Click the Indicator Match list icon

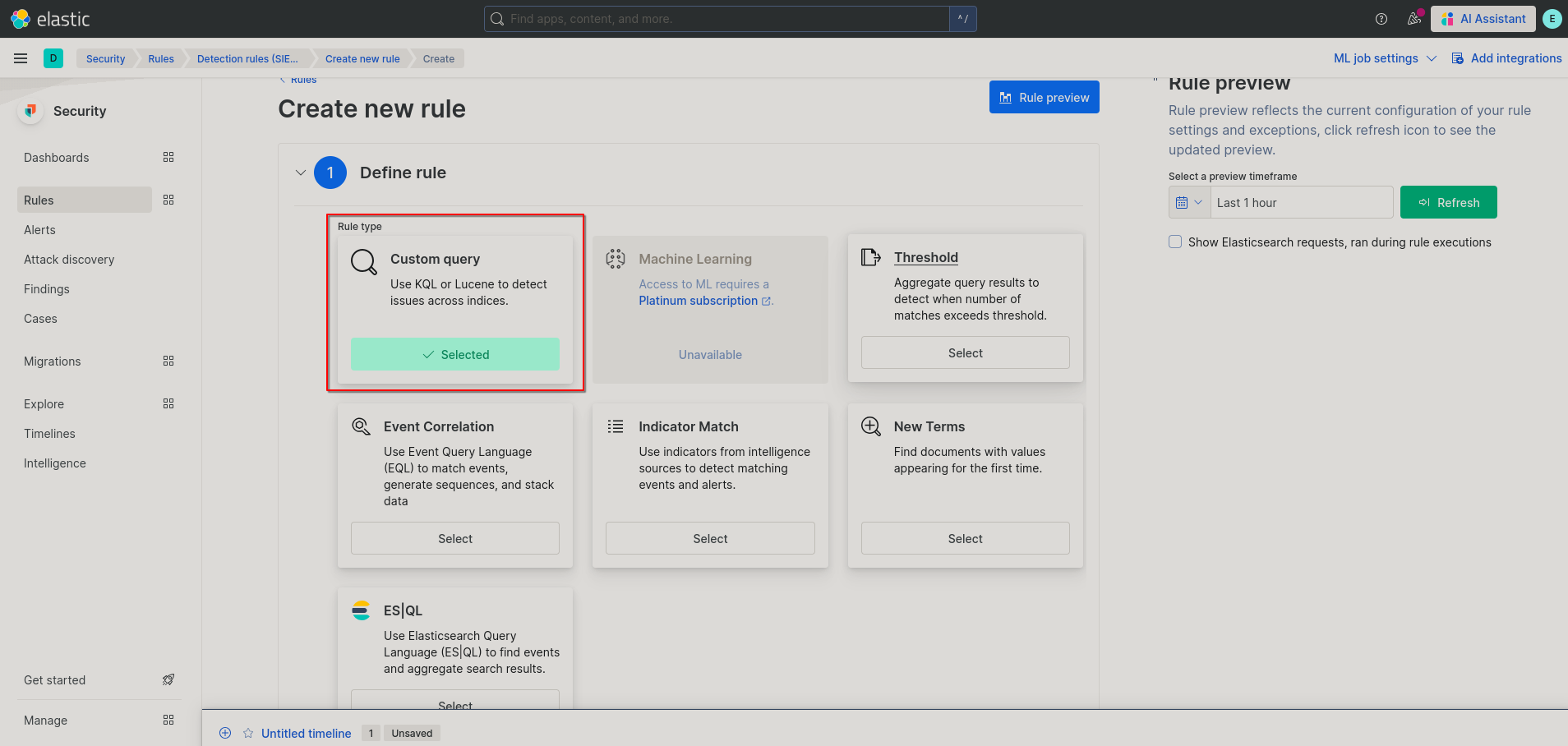[x=616, y=426]
